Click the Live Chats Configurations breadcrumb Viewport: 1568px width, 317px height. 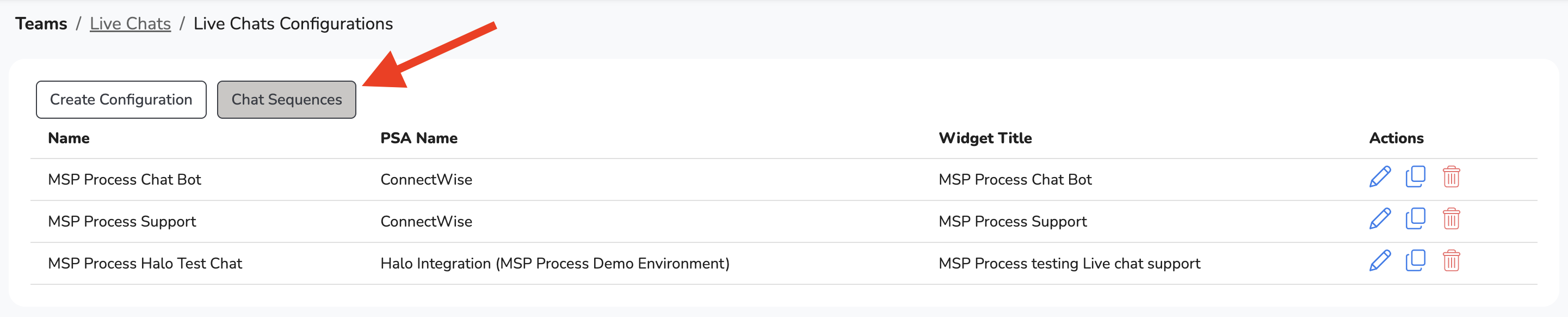click(293, 24)
